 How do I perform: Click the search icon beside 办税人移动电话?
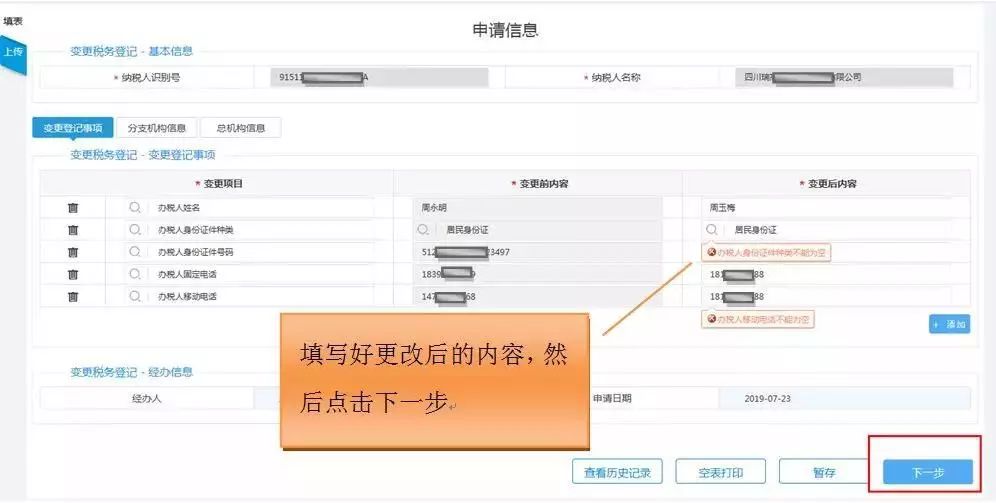tap(134, 297)
